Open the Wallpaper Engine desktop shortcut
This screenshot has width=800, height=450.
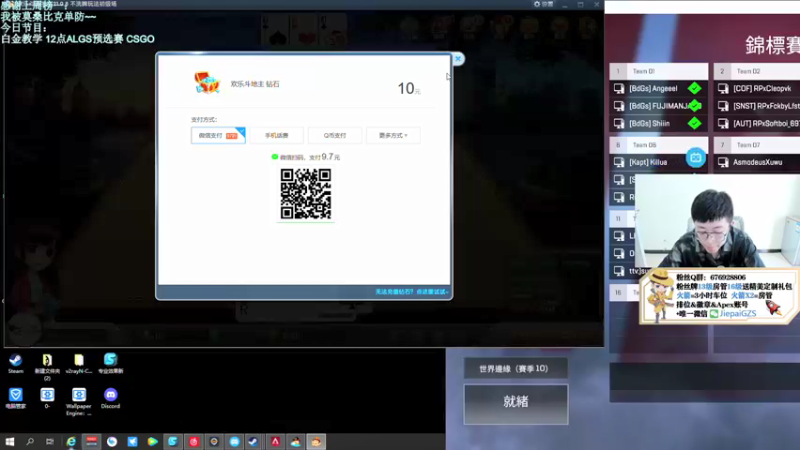[79, 402]
